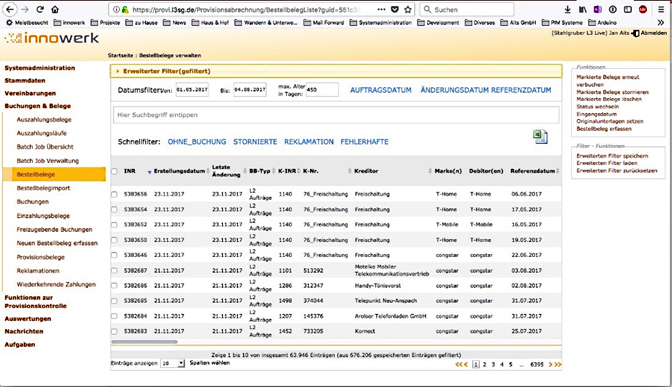Filter by AUFTRAGSDATUM

[x=381, y=90]
